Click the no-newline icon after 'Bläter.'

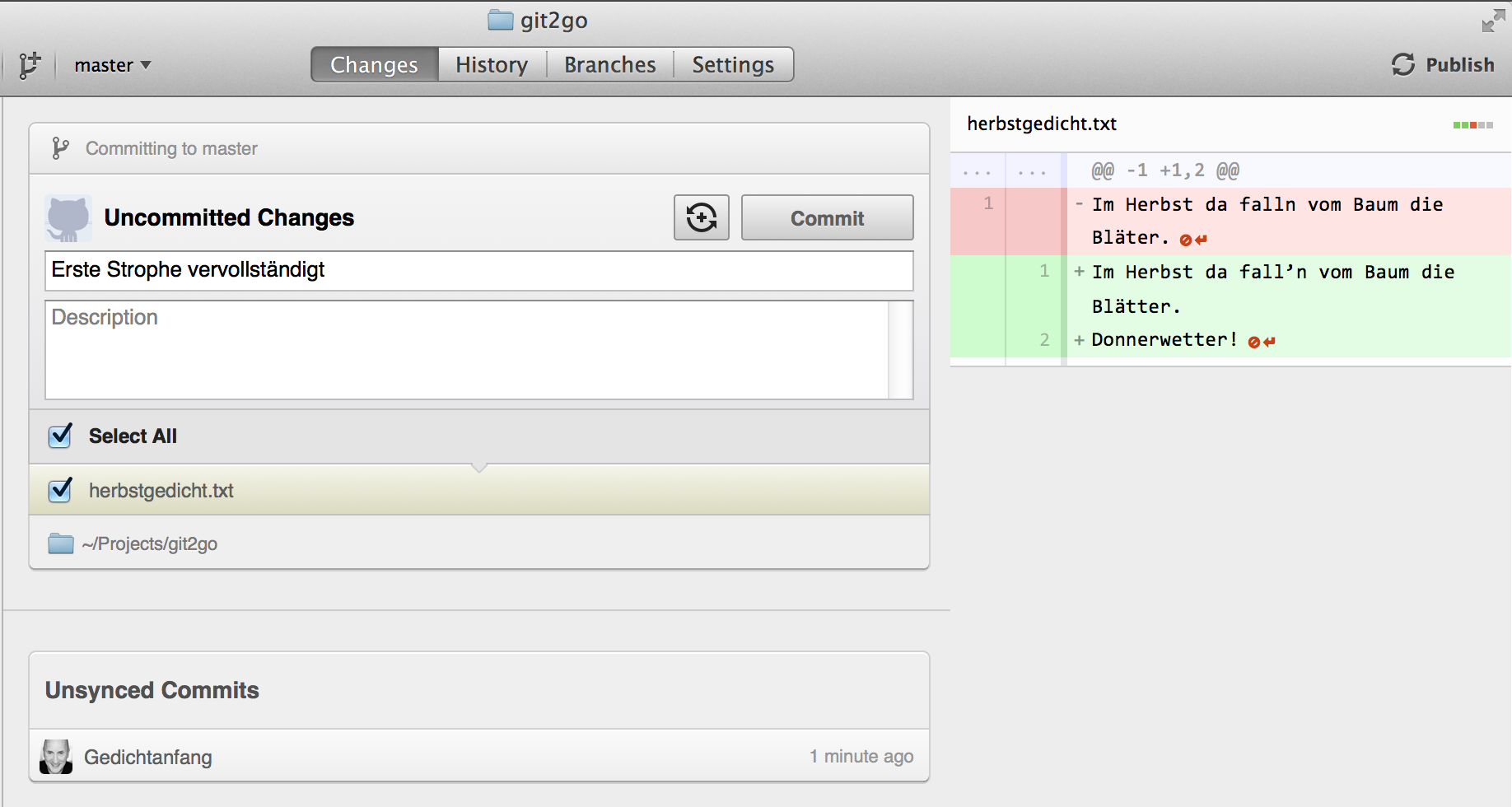pos(1193,240)
